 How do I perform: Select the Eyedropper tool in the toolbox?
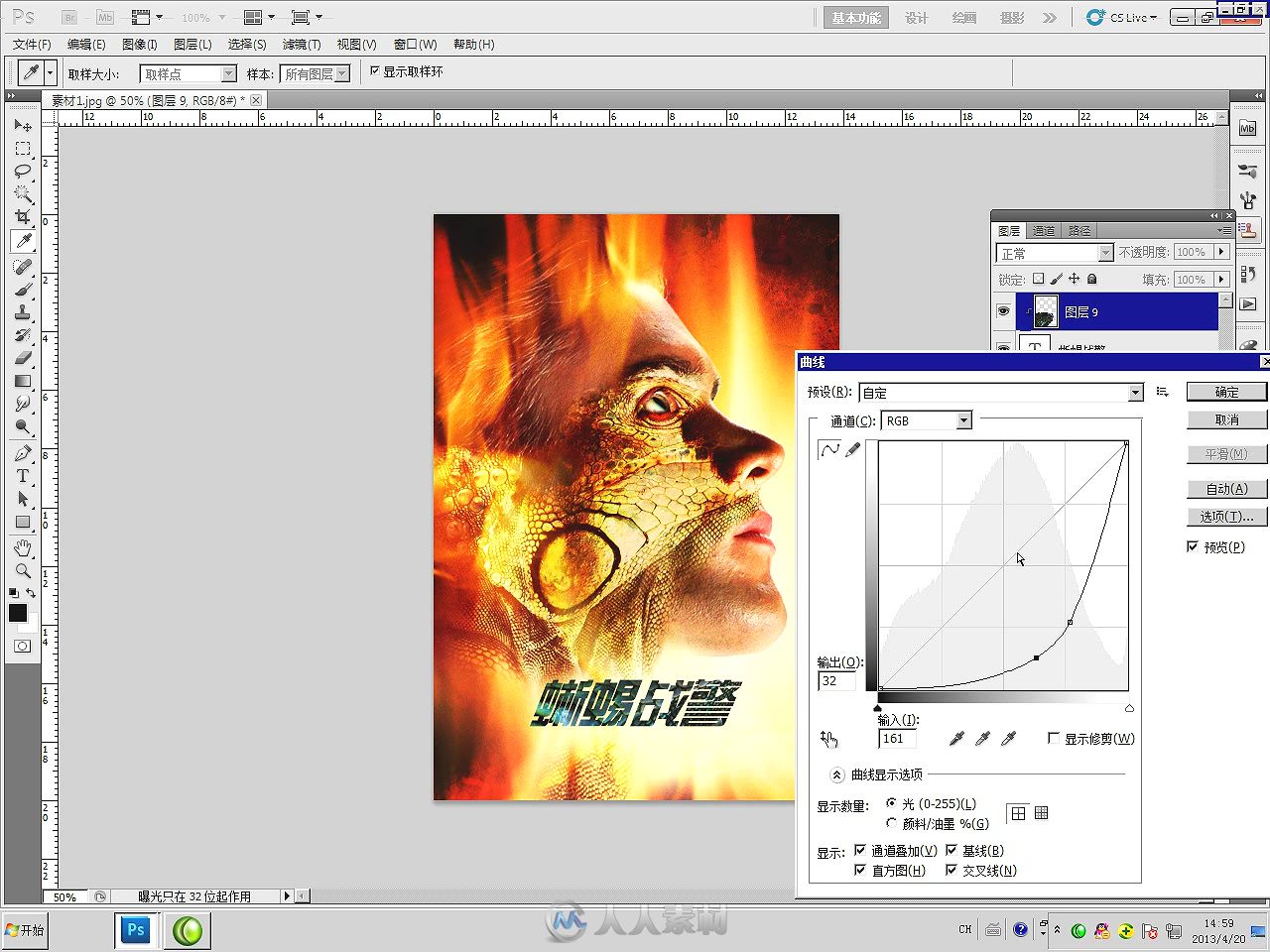tap(23, 241)
